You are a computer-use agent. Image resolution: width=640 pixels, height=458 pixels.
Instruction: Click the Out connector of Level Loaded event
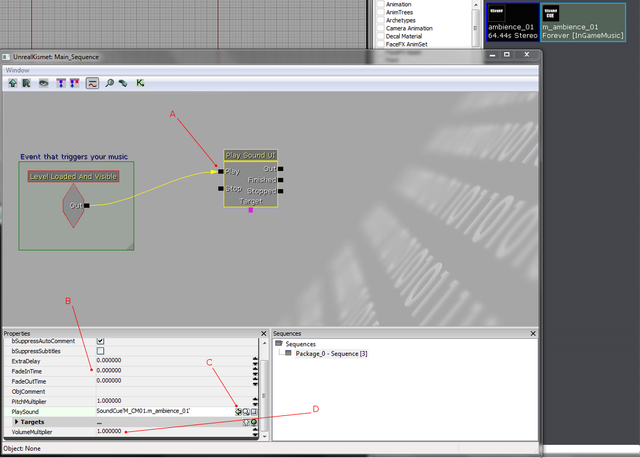click(87, 205)
